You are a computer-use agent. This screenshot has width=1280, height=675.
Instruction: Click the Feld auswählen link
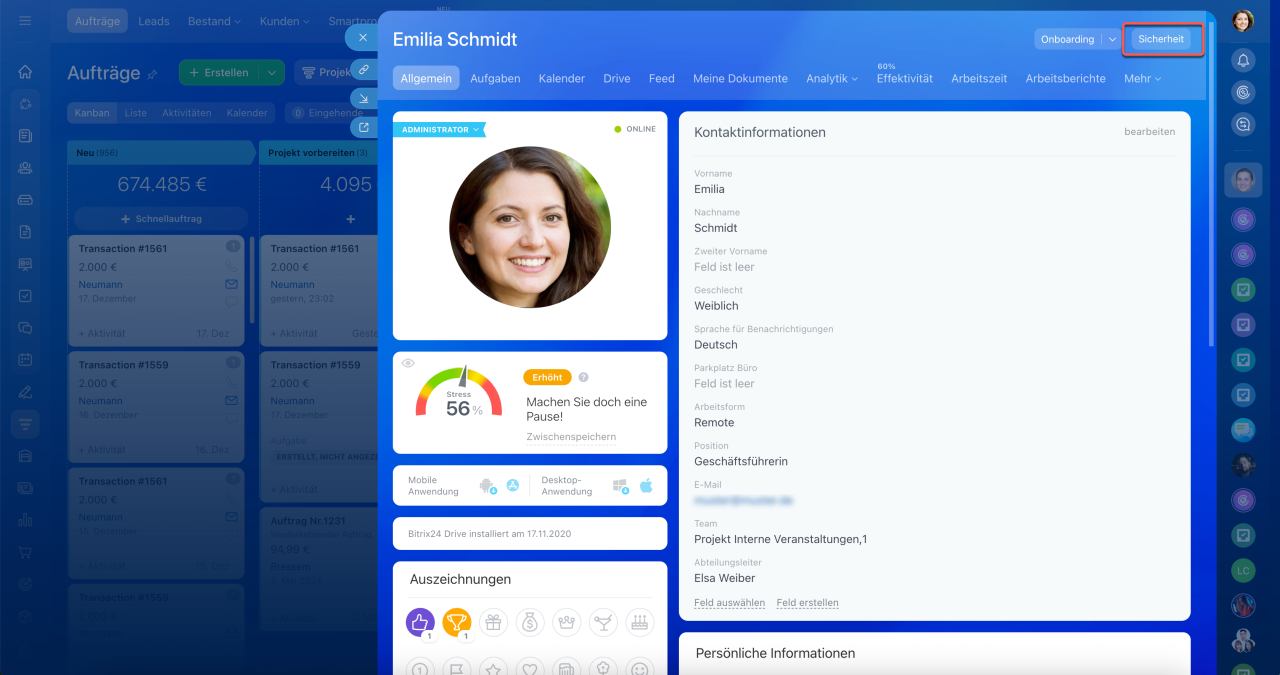(730, 603)
